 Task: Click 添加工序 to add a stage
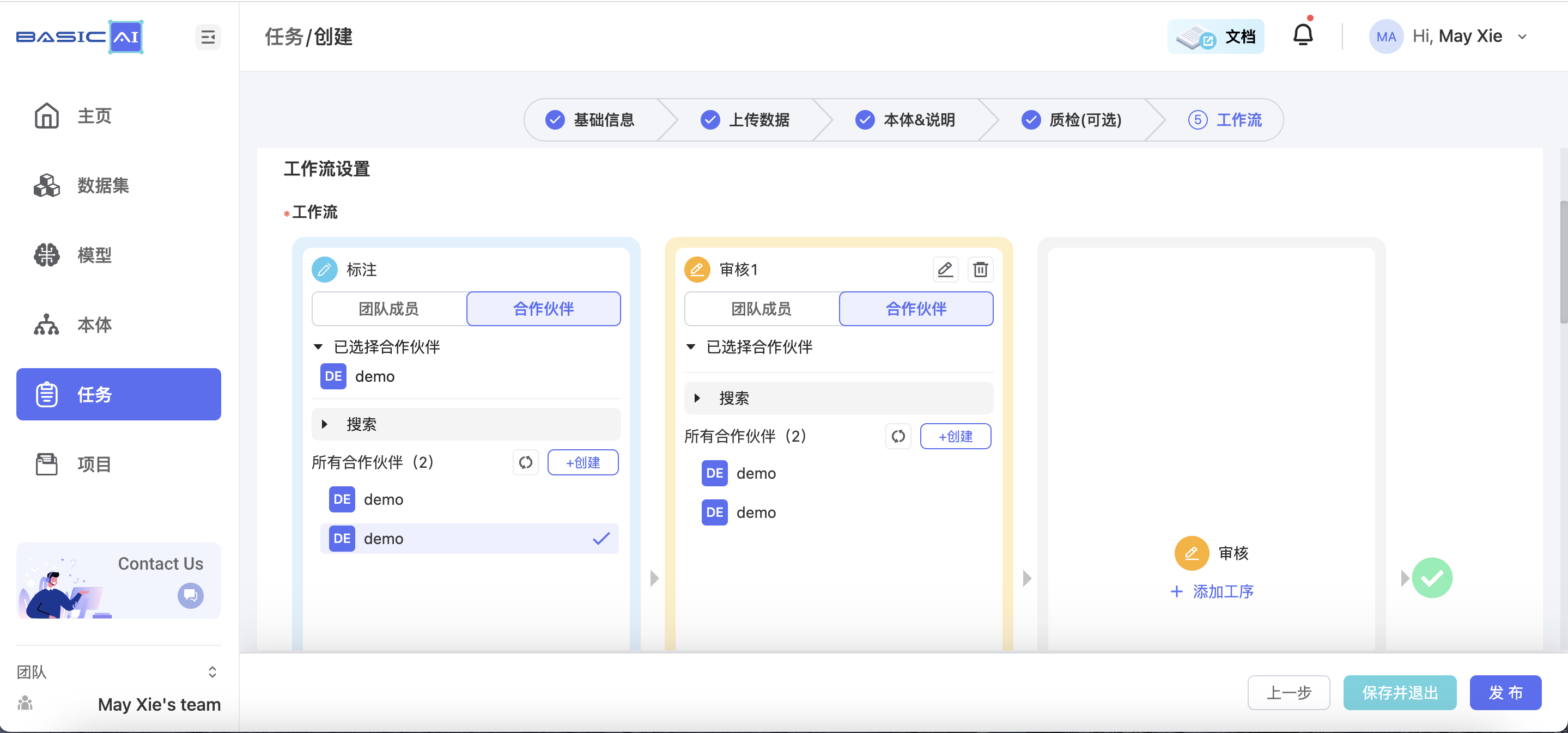[x=1212, y=592]
